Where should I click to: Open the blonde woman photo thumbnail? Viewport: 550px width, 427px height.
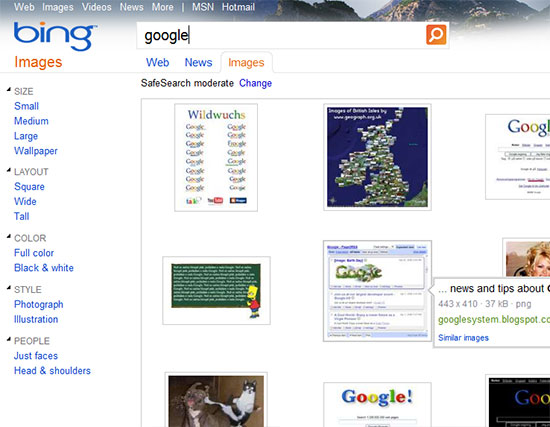(526, 259)
